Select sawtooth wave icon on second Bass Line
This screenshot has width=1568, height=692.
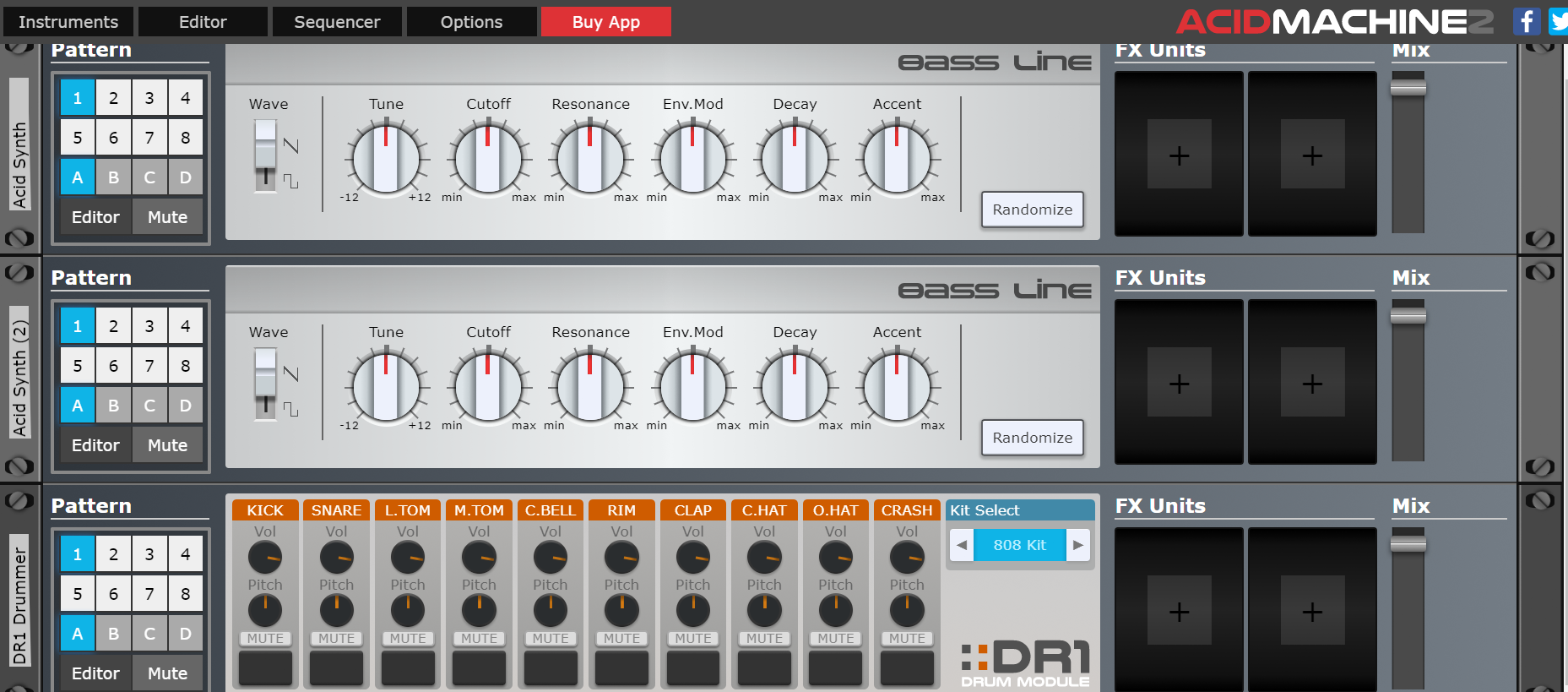(291, 373)
